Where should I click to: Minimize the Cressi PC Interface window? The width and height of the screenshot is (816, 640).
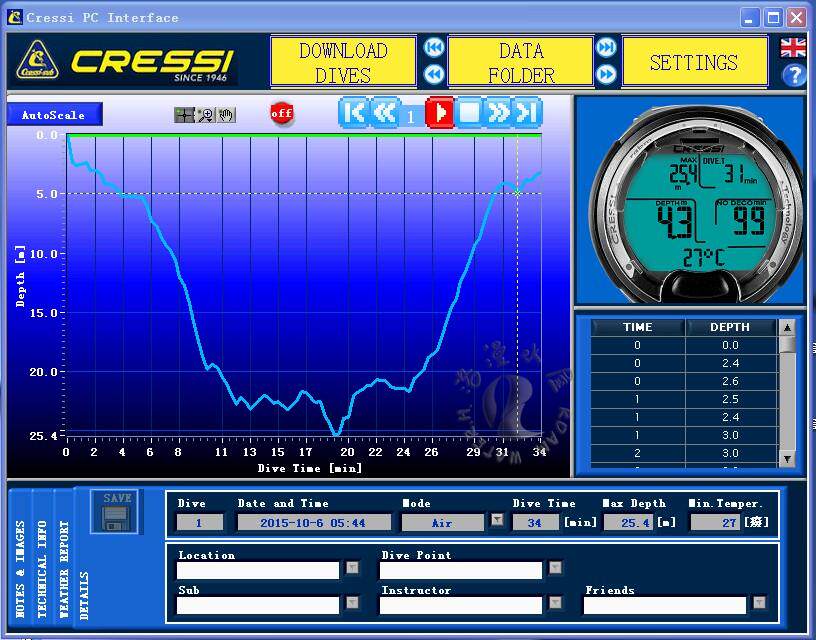point(749,18)
